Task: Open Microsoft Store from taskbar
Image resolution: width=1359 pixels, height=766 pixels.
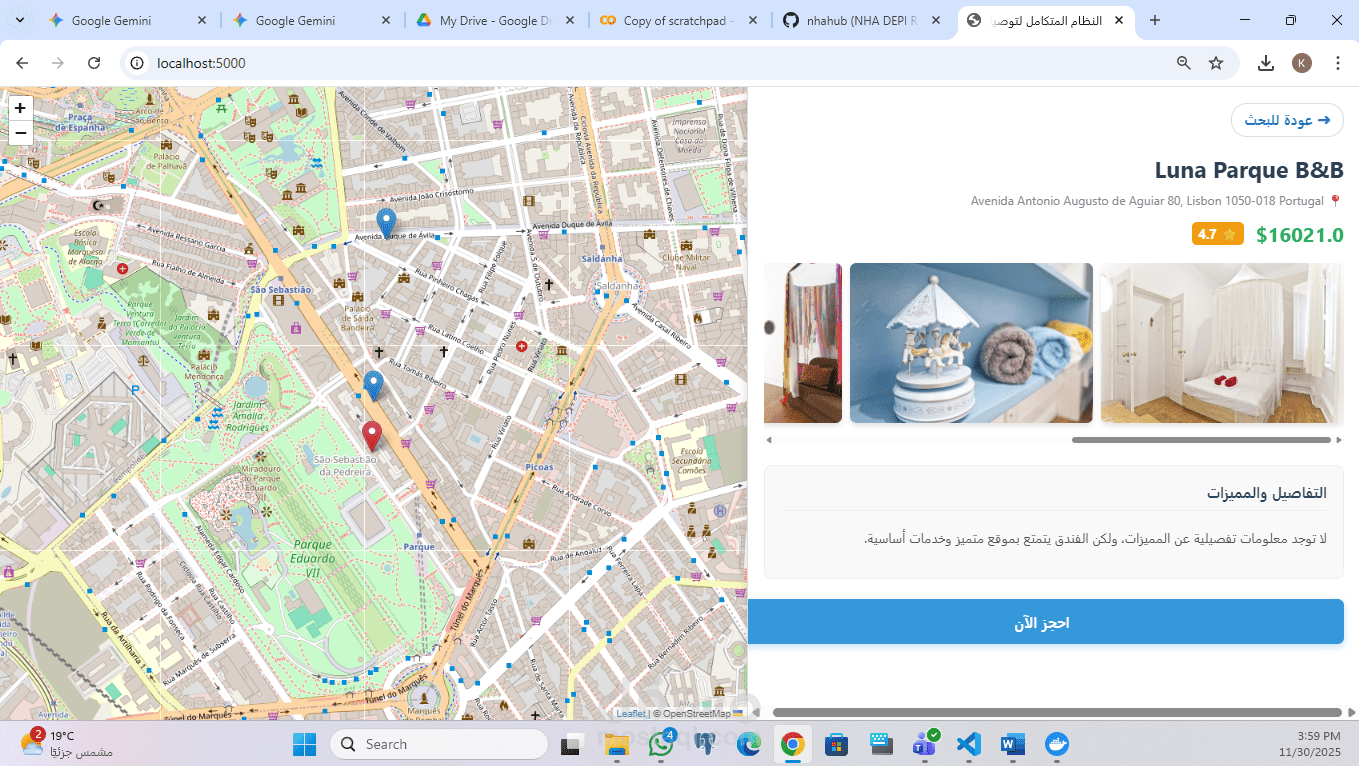Action: (837, 744)
